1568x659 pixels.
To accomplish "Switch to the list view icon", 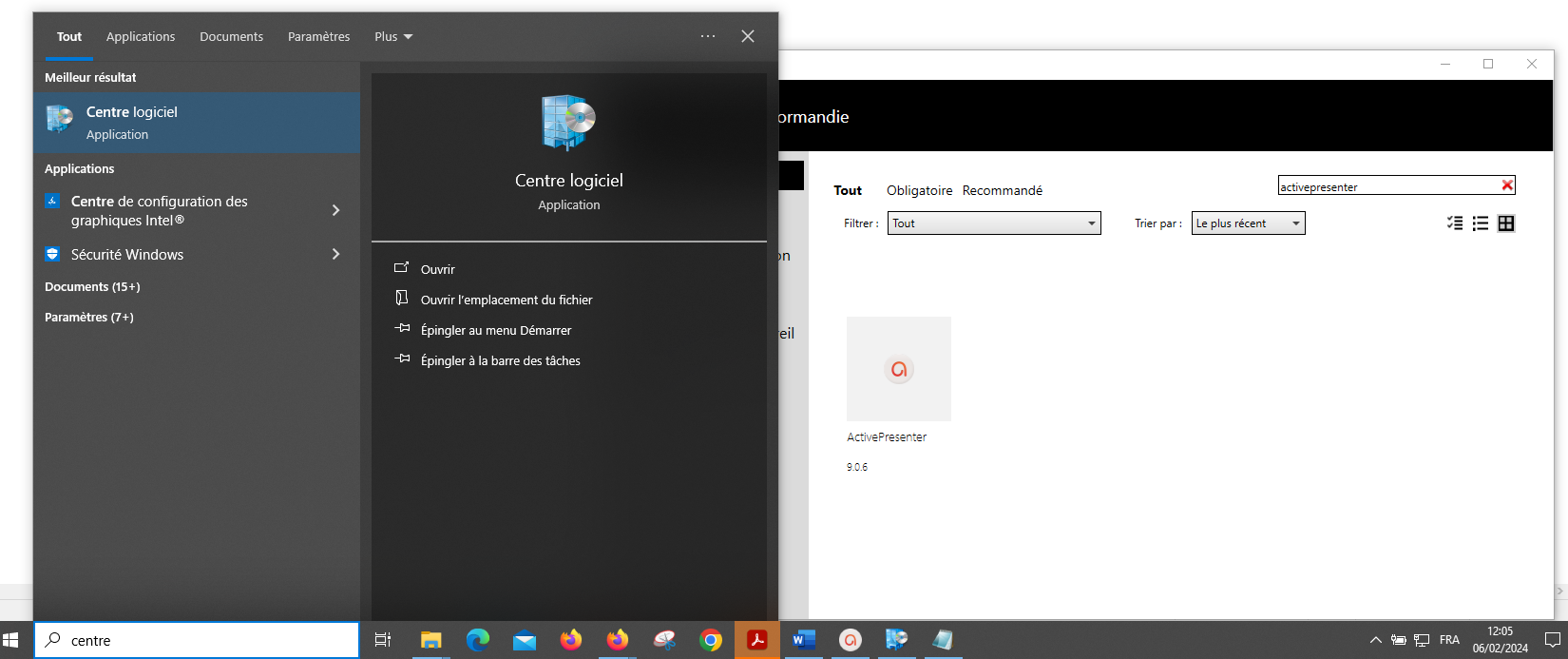I will (1480, 223).
